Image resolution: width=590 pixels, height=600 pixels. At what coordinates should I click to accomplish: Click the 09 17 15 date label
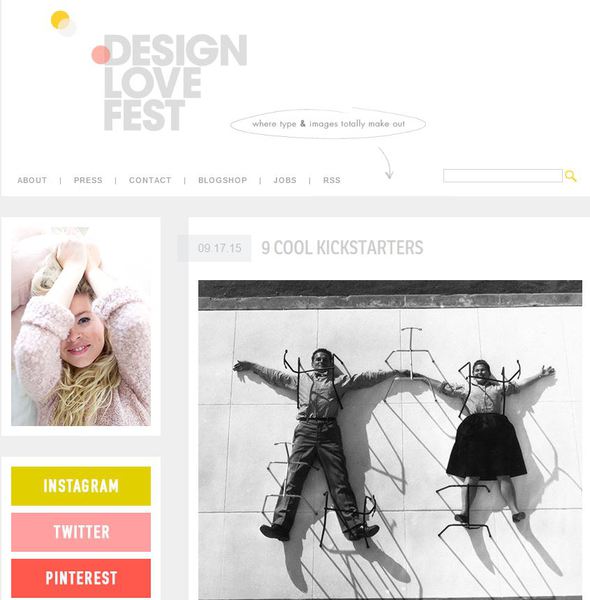coord(220,248)
